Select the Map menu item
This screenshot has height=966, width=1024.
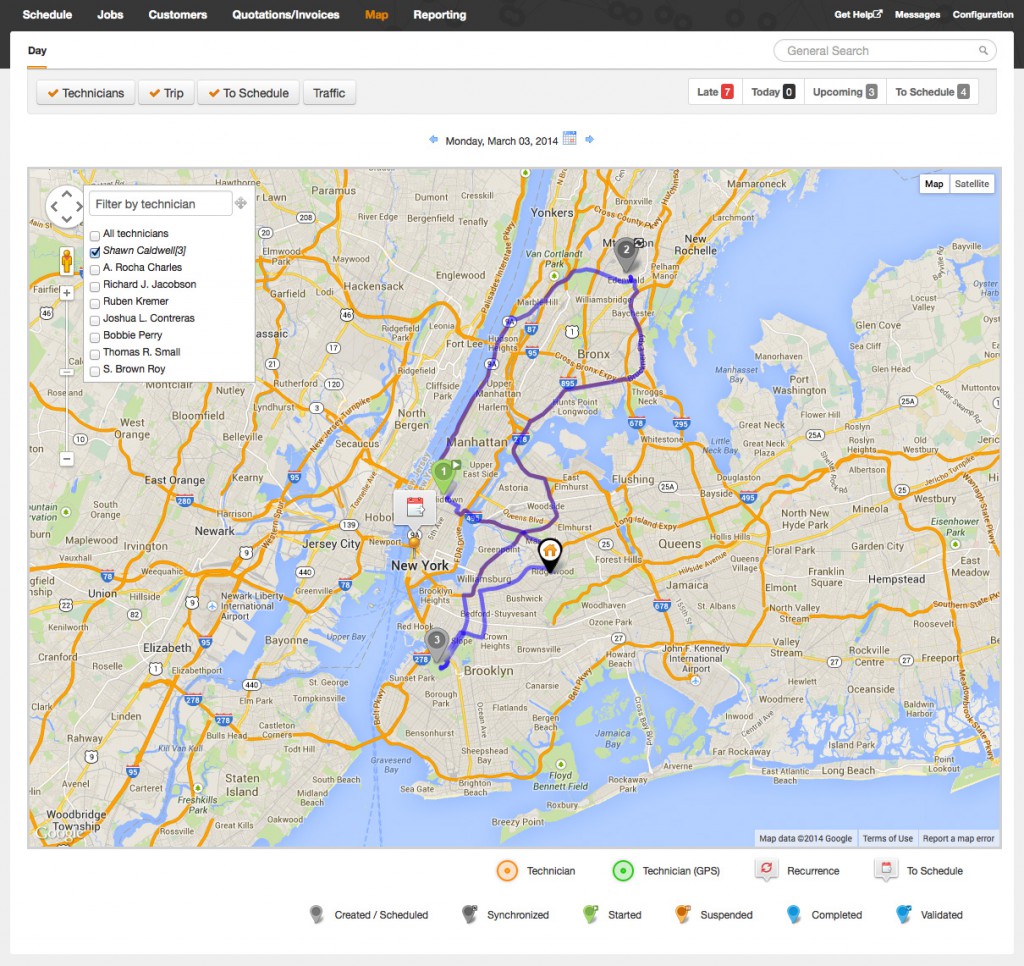[376, 14]
